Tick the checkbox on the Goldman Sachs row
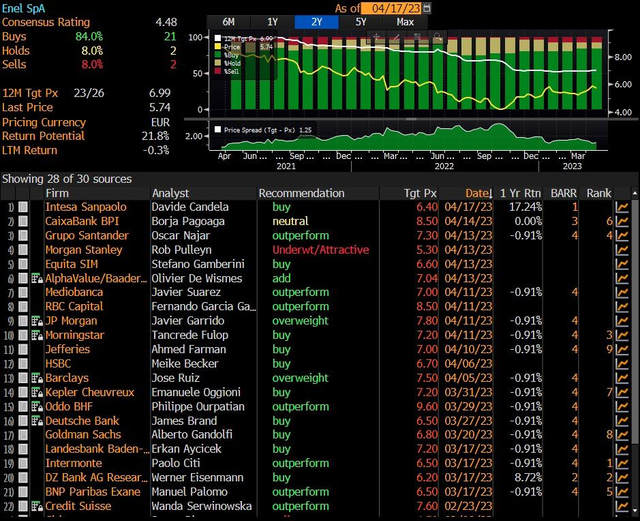640x521 pixels. [23, 435]
